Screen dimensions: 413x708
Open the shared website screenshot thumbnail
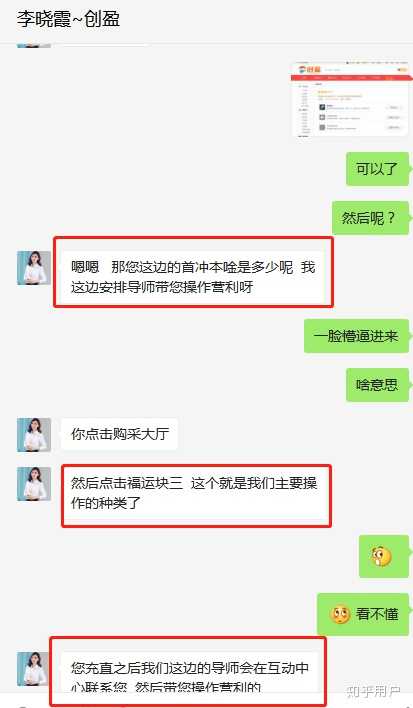pos(351,99)
